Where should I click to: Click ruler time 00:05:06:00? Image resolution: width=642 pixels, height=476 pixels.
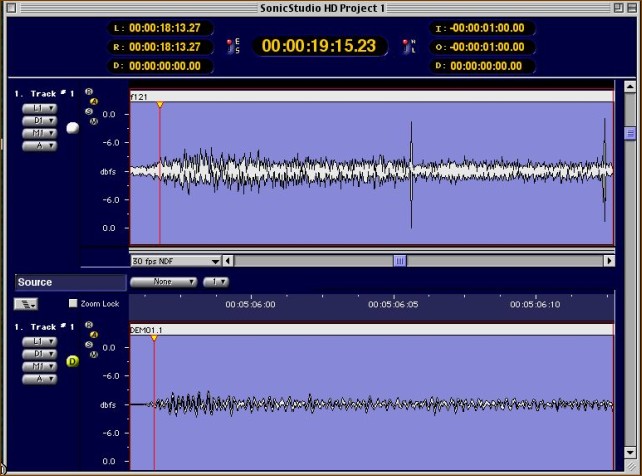pyautogui.click(x=251, y=305)
